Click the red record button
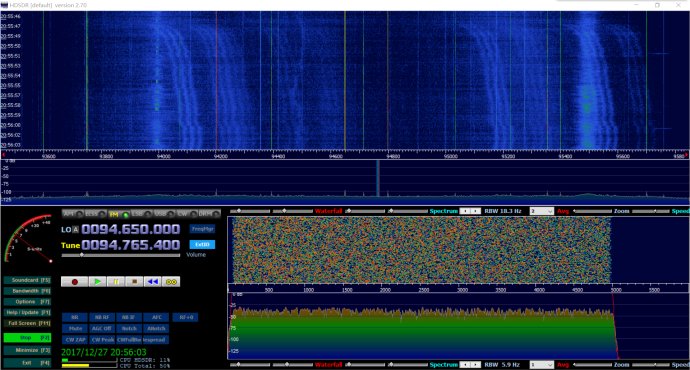 click(x=74, y=282)
